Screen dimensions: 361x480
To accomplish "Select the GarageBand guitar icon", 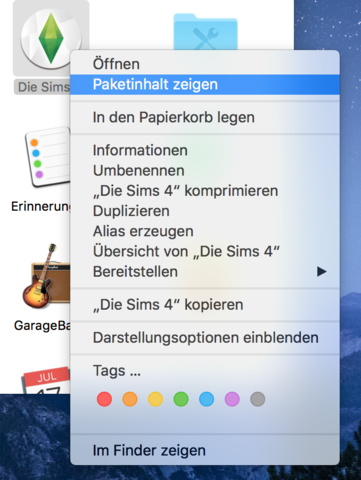I will pos(46,276).
